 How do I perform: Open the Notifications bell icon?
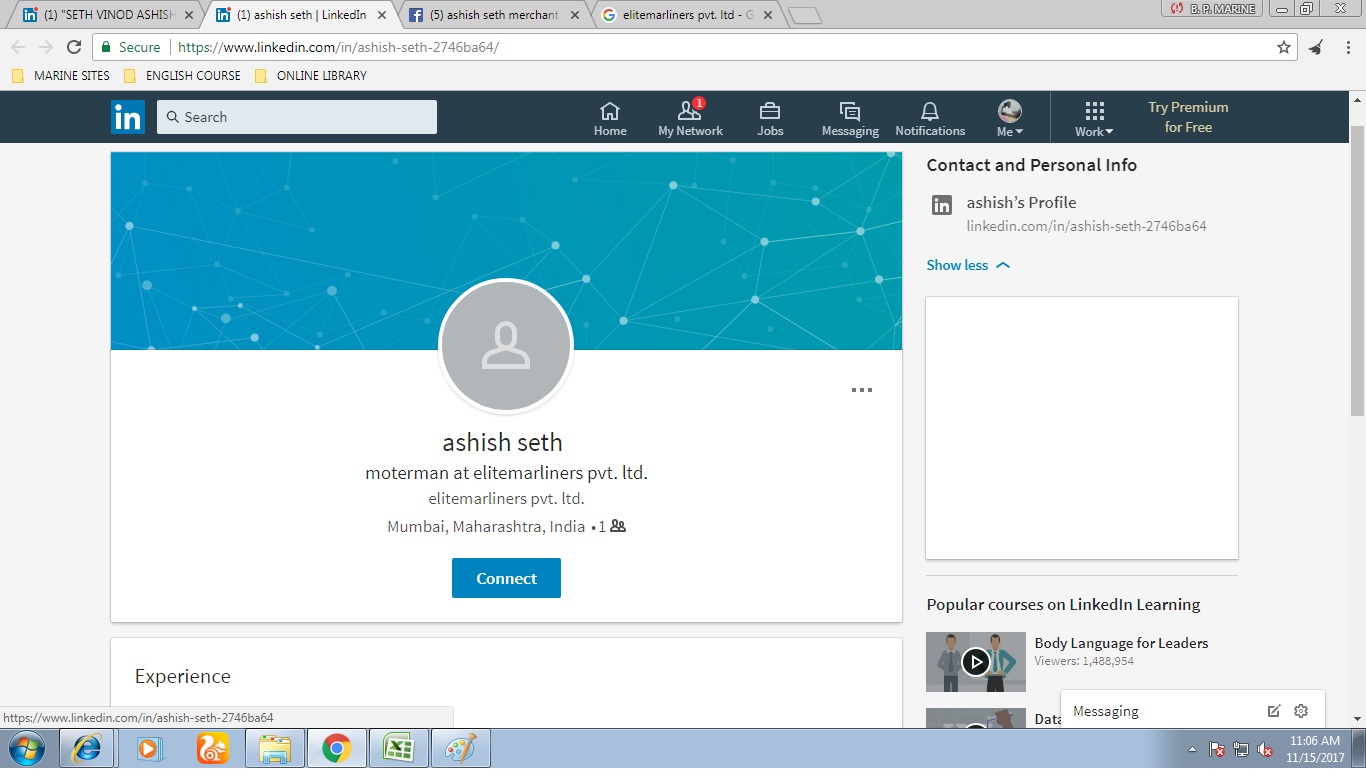930,117
